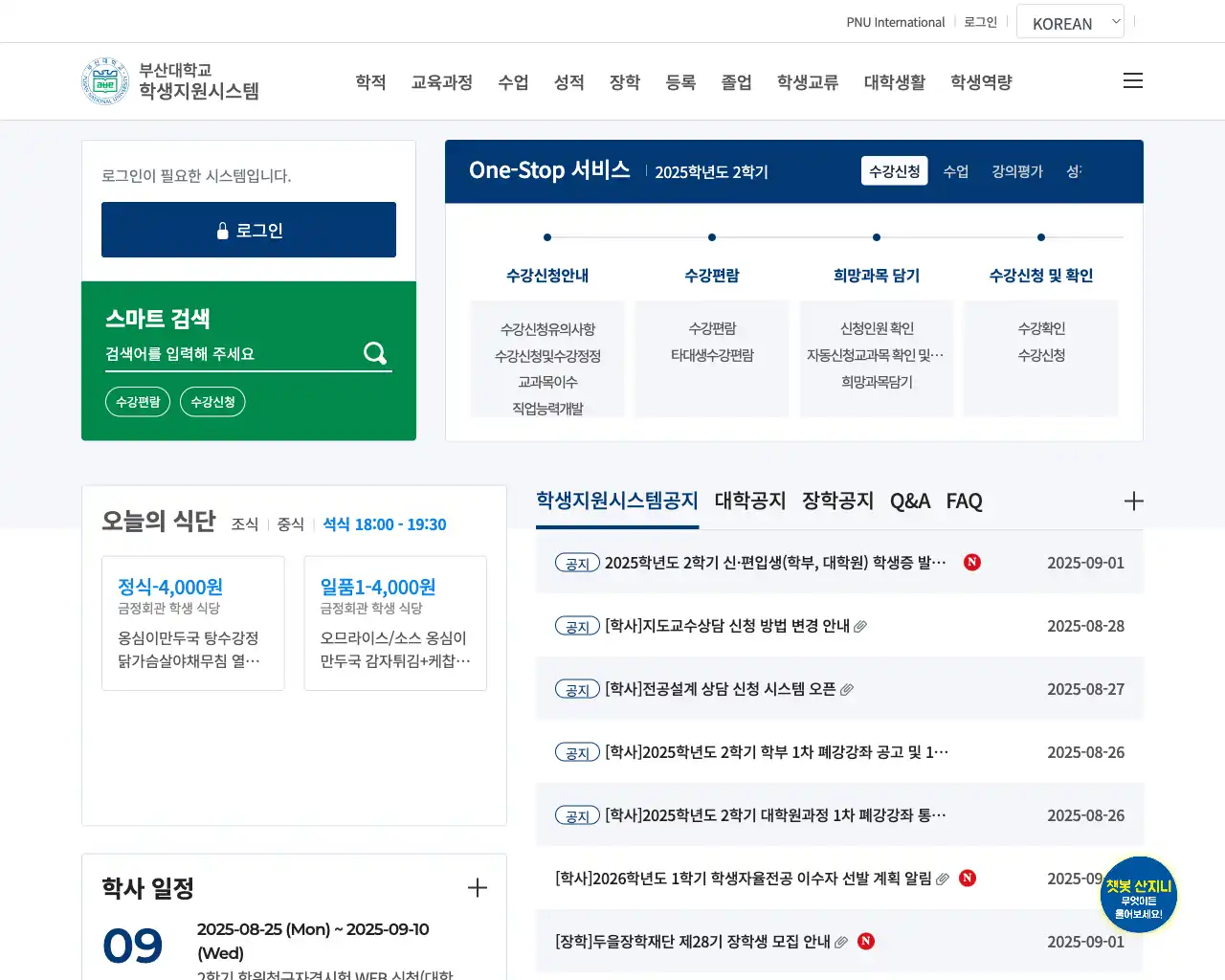Switch to FAQ tab
Viewport: 1225px width, 980px height.
(x=964, y=501)
